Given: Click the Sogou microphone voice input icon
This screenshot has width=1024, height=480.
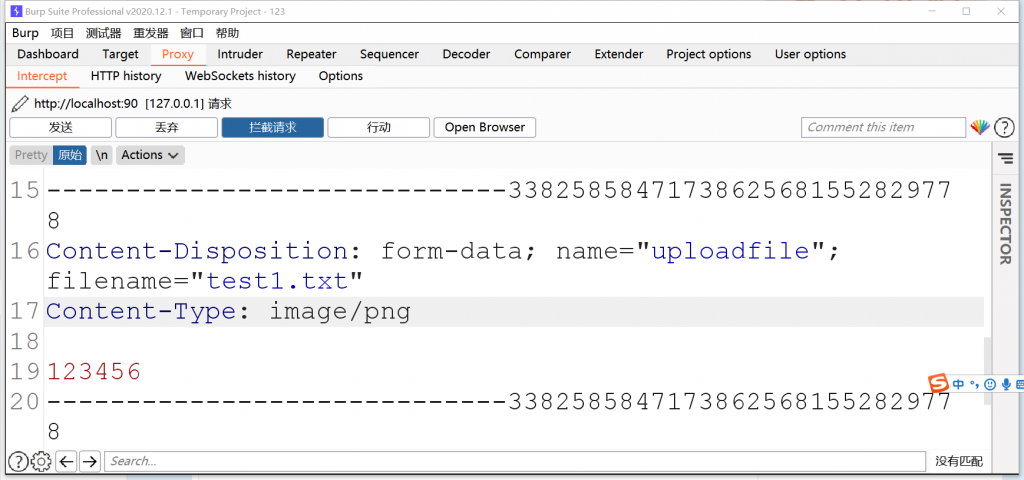Looking at the screenshot, I should click(1006, 385).
